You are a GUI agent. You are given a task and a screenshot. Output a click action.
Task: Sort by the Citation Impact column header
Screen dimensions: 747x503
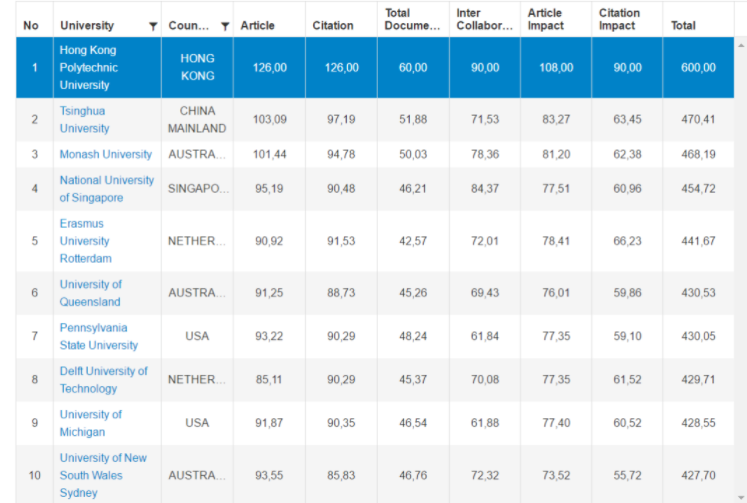(620, 19)
